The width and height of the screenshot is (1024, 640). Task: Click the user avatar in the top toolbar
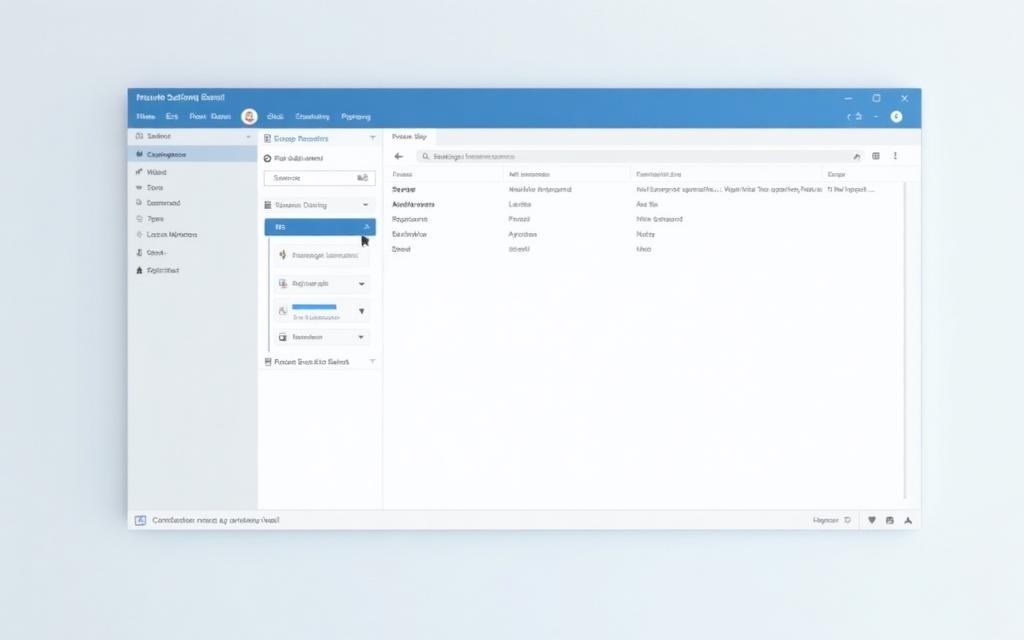tap(248, 117)
